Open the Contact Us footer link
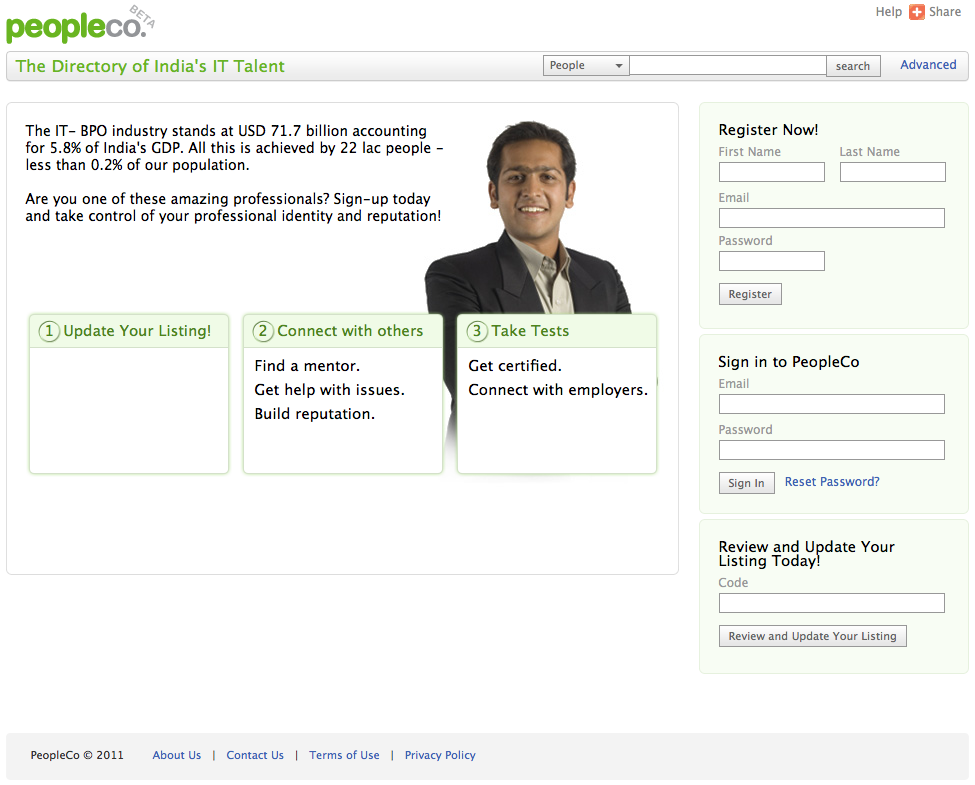The height and width of the screenshot is (785, 975). tap(255, 755)
